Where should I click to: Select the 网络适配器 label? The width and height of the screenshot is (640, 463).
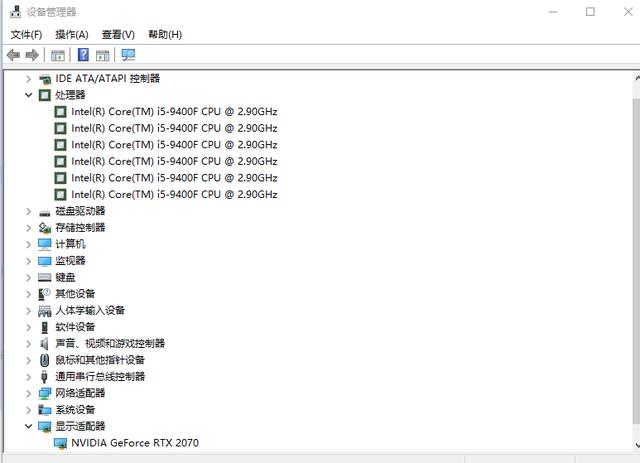coord(80,393)
